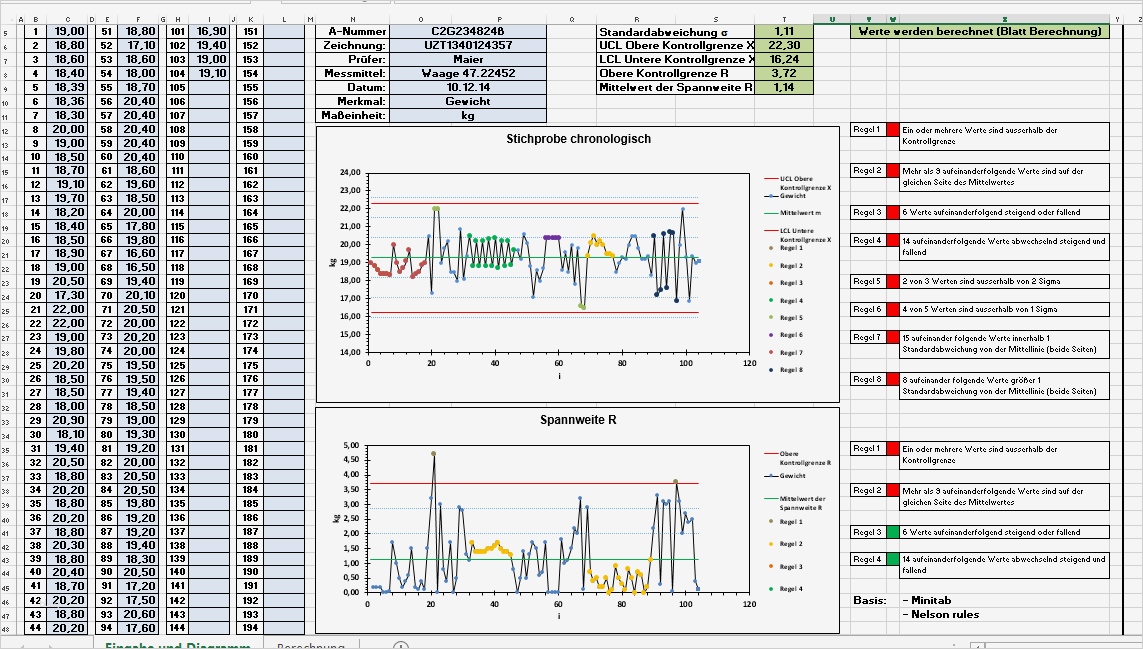Open the filter arrow on column U header

point(832,17)
